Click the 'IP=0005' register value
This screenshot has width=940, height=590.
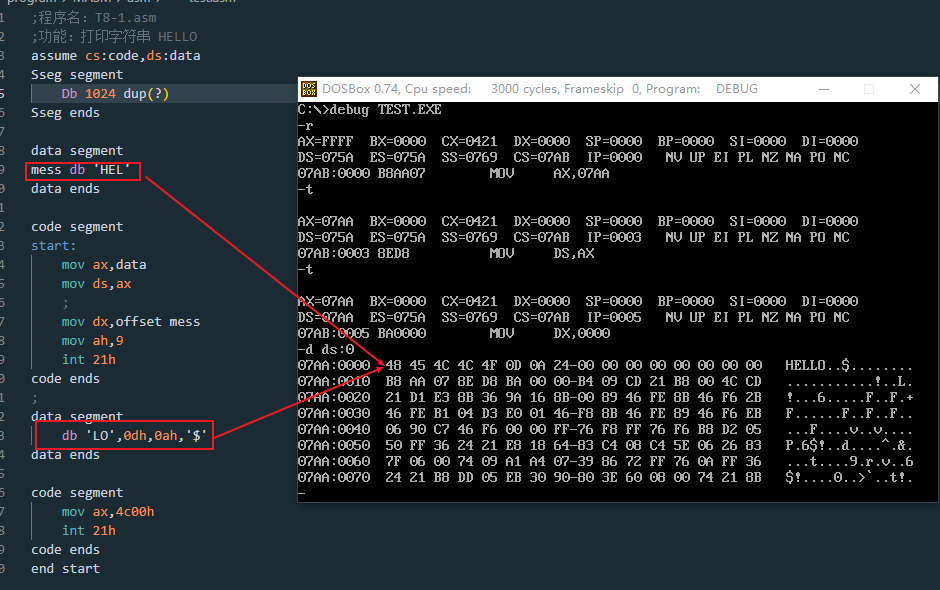[x=614, y=317]
